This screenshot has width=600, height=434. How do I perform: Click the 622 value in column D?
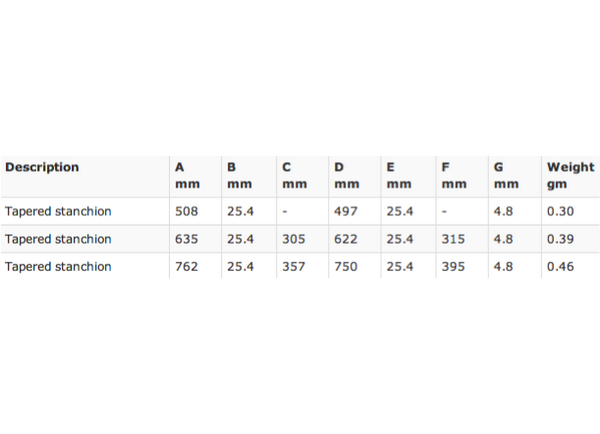[x=346, y=239]
